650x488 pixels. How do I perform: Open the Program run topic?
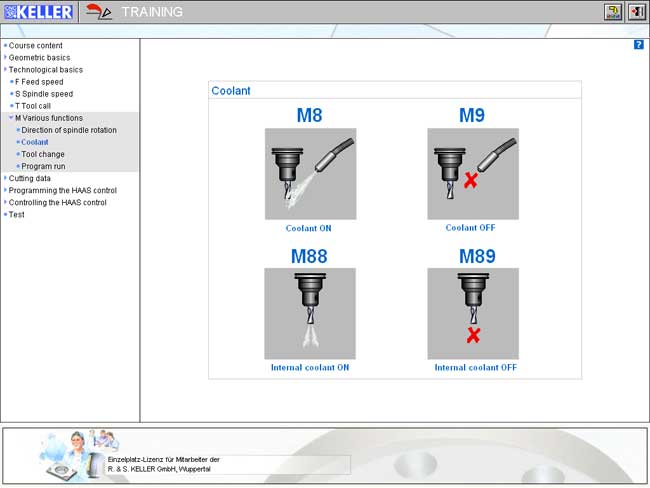(43, 166)
